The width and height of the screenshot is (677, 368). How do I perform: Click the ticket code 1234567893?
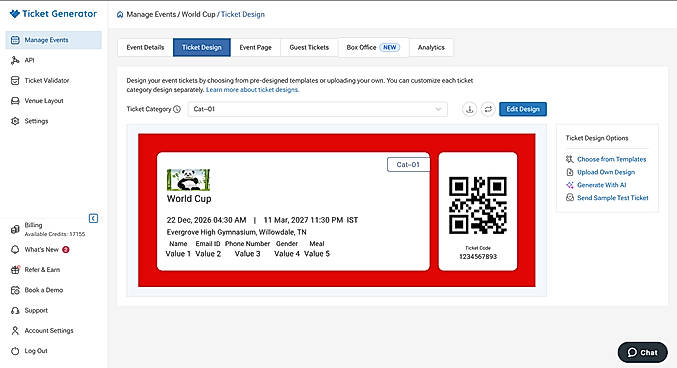pyautogui.click(x=478, y=257)
